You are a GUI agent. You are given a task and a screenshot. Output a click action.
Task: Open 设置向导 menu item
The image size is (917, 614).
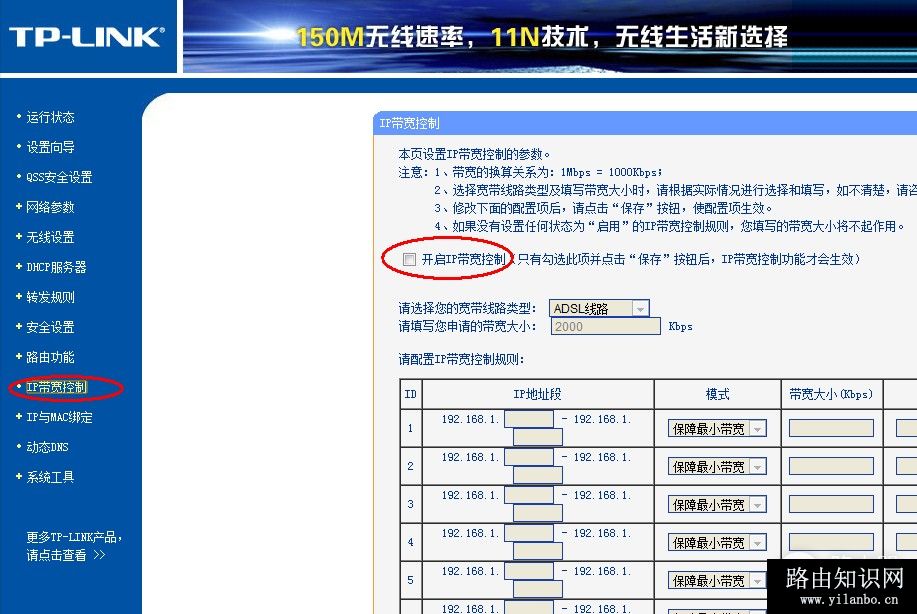tap(50, 147)
